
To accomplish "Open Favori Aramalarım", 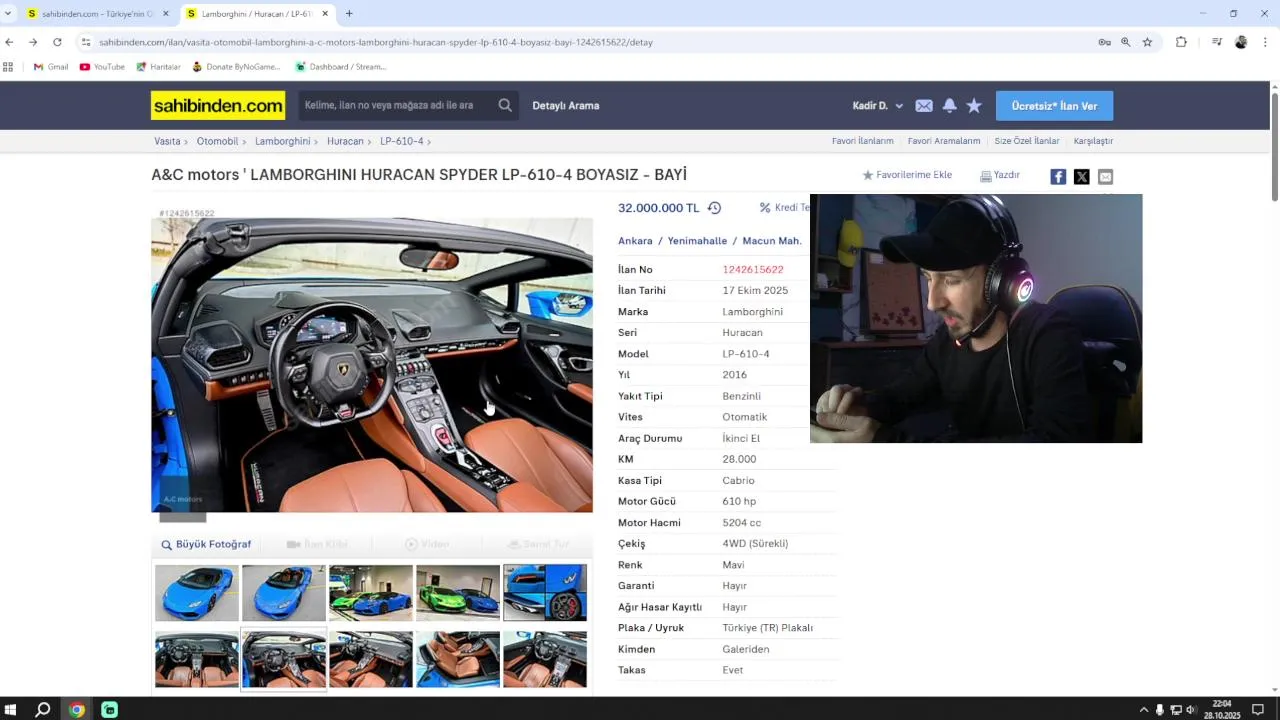I will 944,141.
